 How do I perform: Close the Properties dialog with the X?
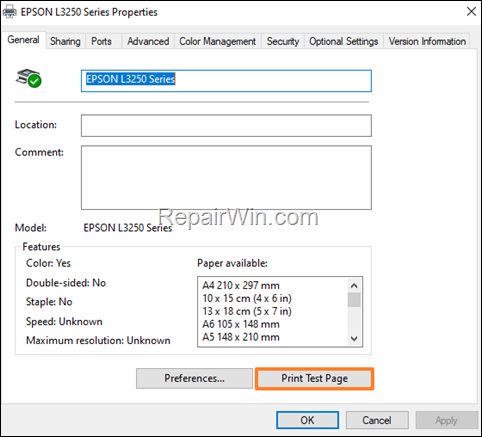(471, 12)
